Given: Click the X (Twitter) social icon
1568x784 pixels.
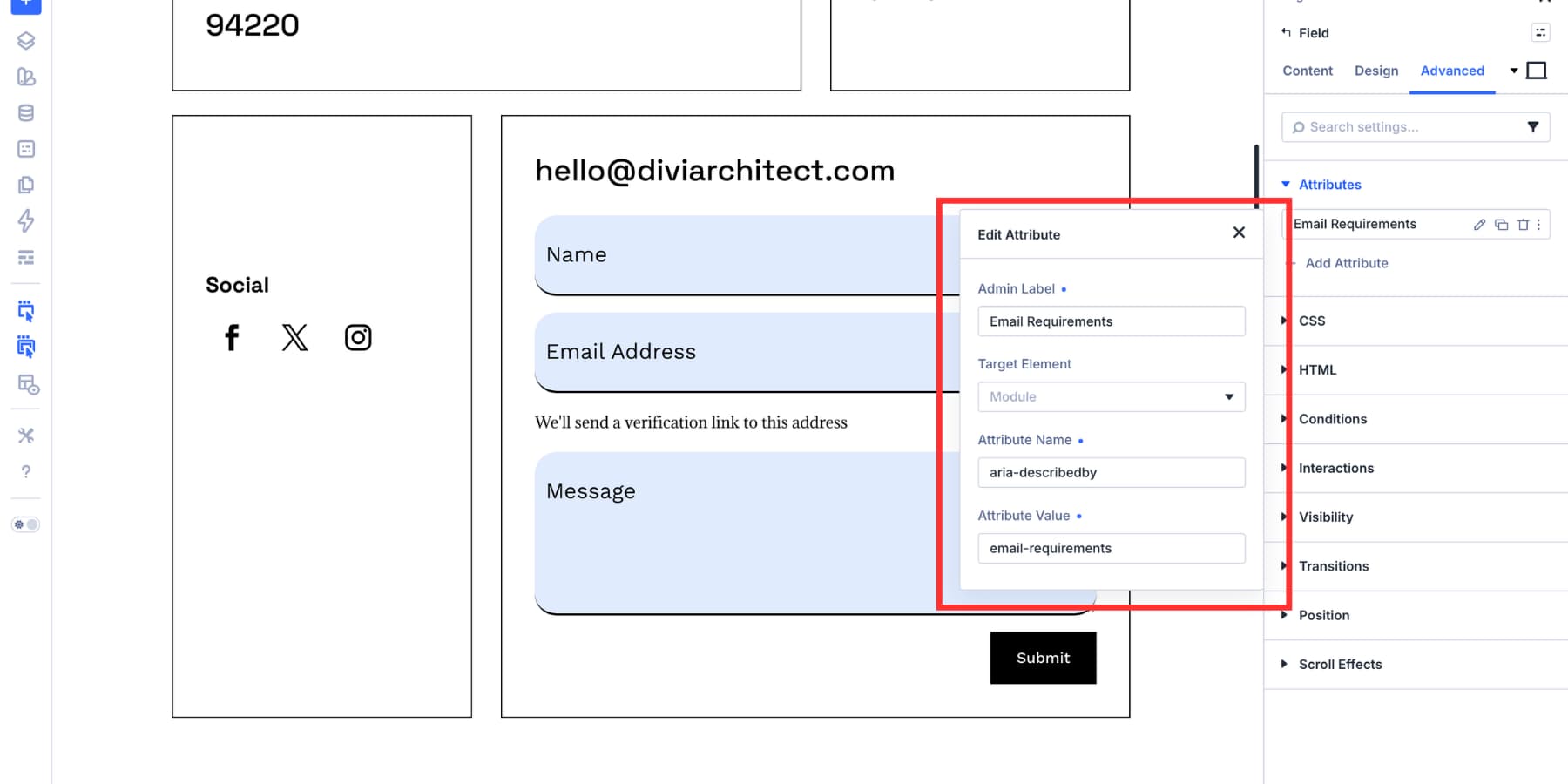Looking at the screenshot, I should 294,337.
